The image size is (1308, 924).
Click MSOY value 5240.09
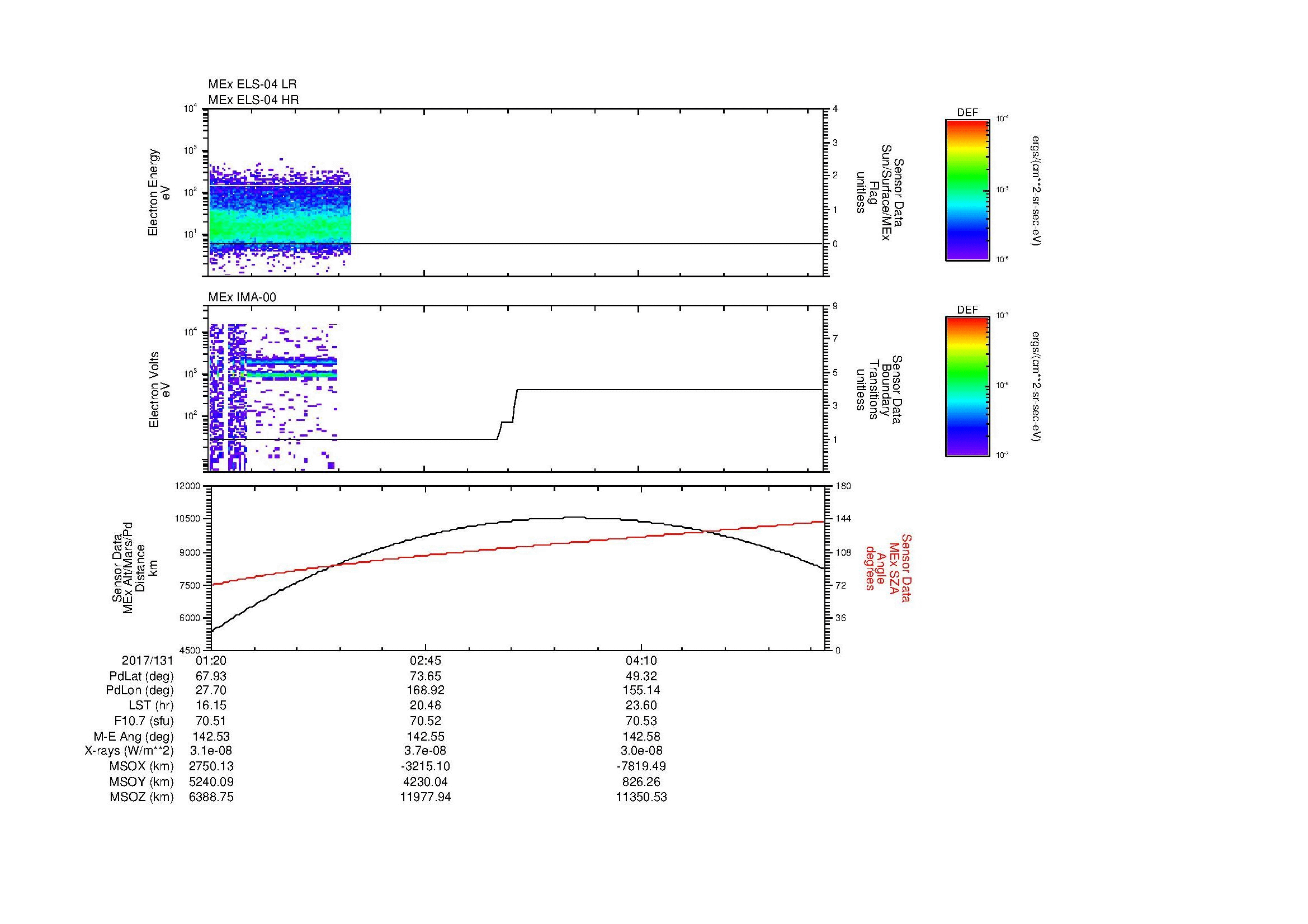[x=211, y=781]
